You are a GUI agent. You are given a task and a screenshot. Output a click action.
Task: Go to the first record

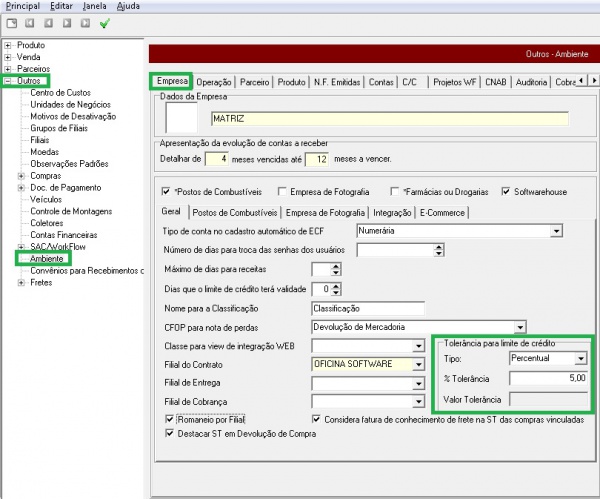click(x=30, y=22)
